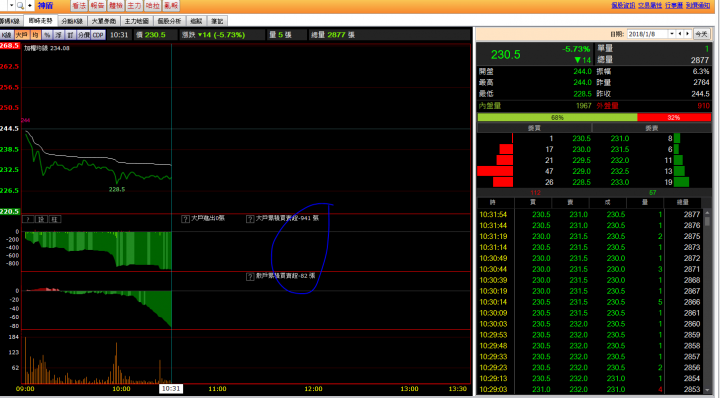Image resolution: width=720 pixels, height=398 pixels.
Task: Click the 32% red outer volume bar
Action: point(674,118)
